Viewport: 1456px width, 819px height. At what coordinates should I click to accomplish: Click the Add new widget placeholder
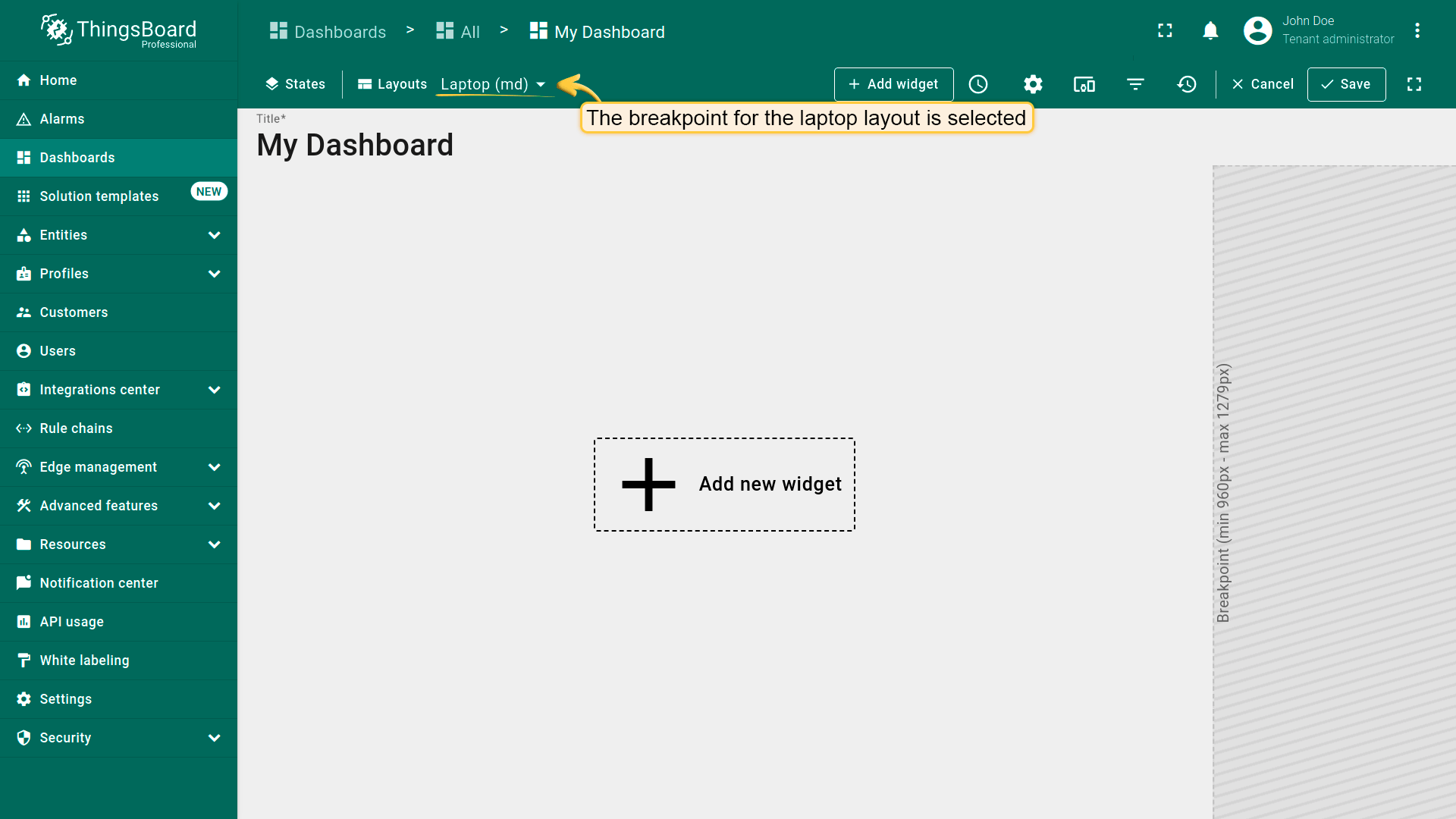[x=724, y=485]
